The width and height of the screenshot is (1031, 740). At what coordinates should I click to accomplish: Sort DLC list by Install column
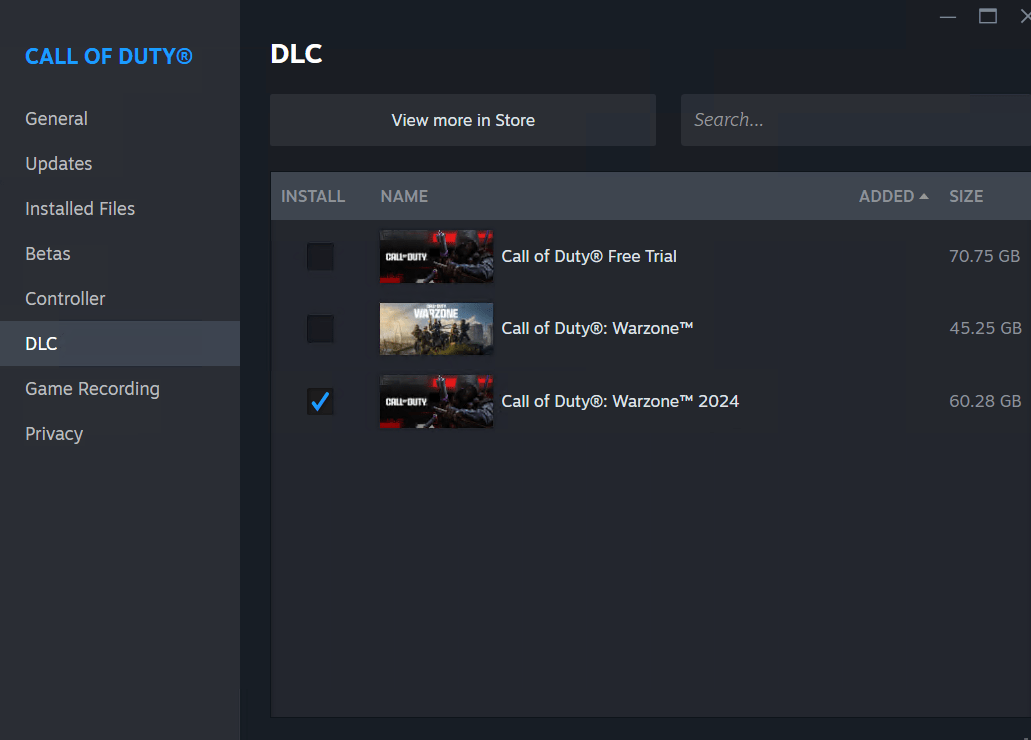point(313,196)
